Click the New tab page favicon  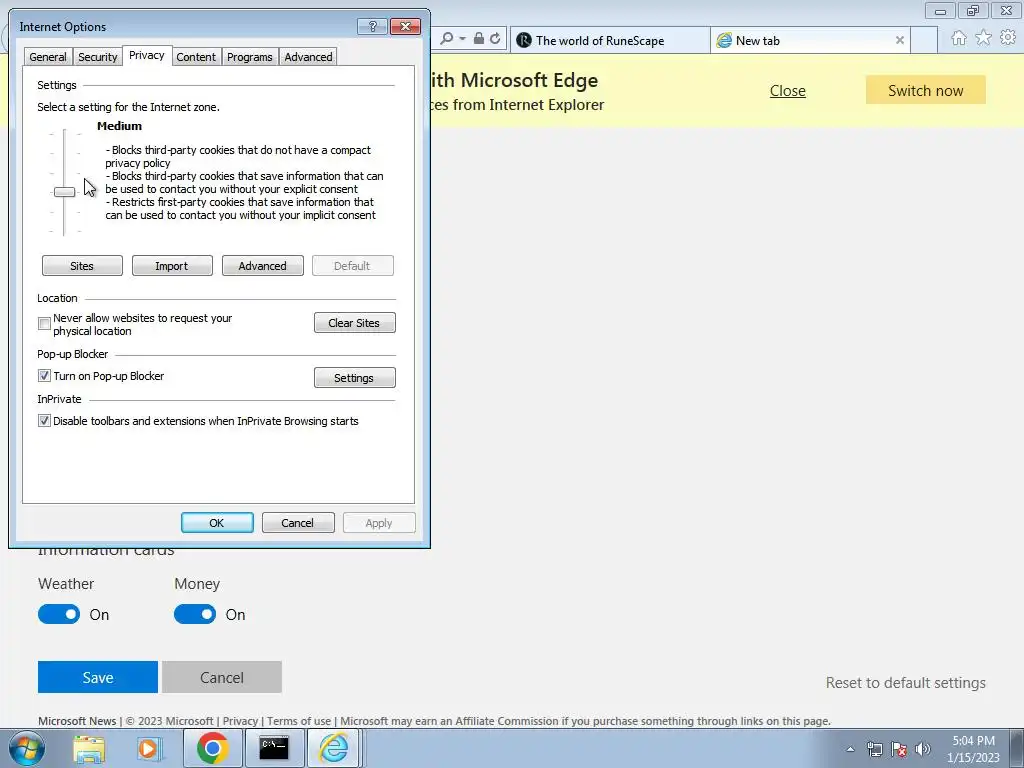[724, 40]
